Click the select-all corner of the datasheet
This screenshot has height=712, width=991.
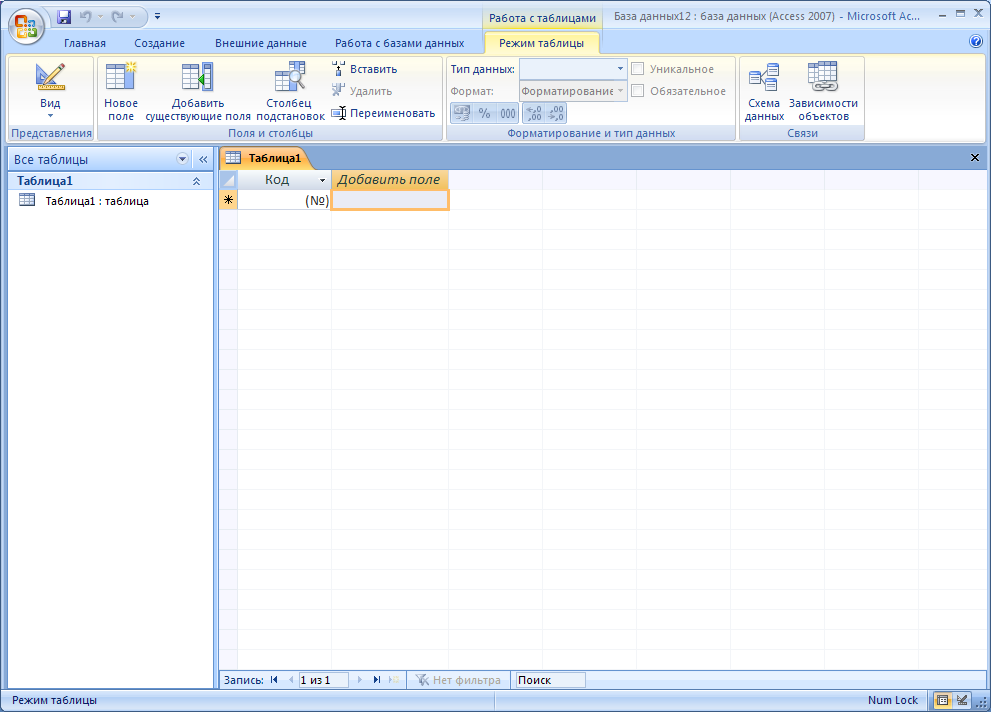(228, 180)
